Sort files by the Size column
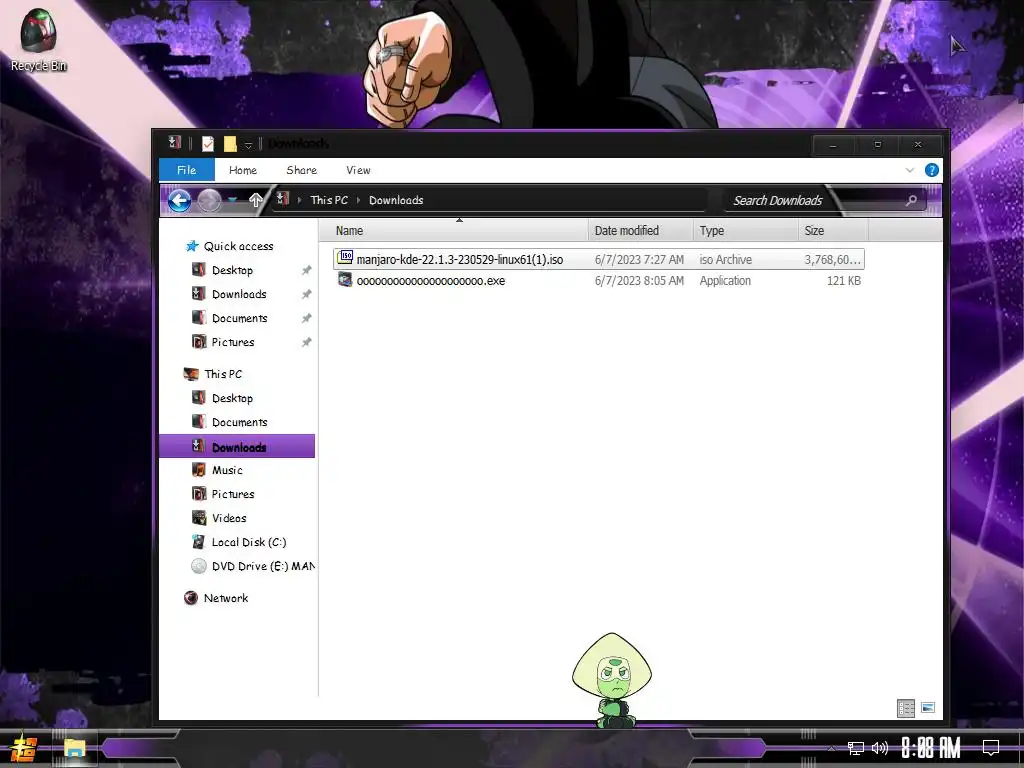Image resolution: width=1024 pixels, height=768 pixels. (x=833, y=231)
